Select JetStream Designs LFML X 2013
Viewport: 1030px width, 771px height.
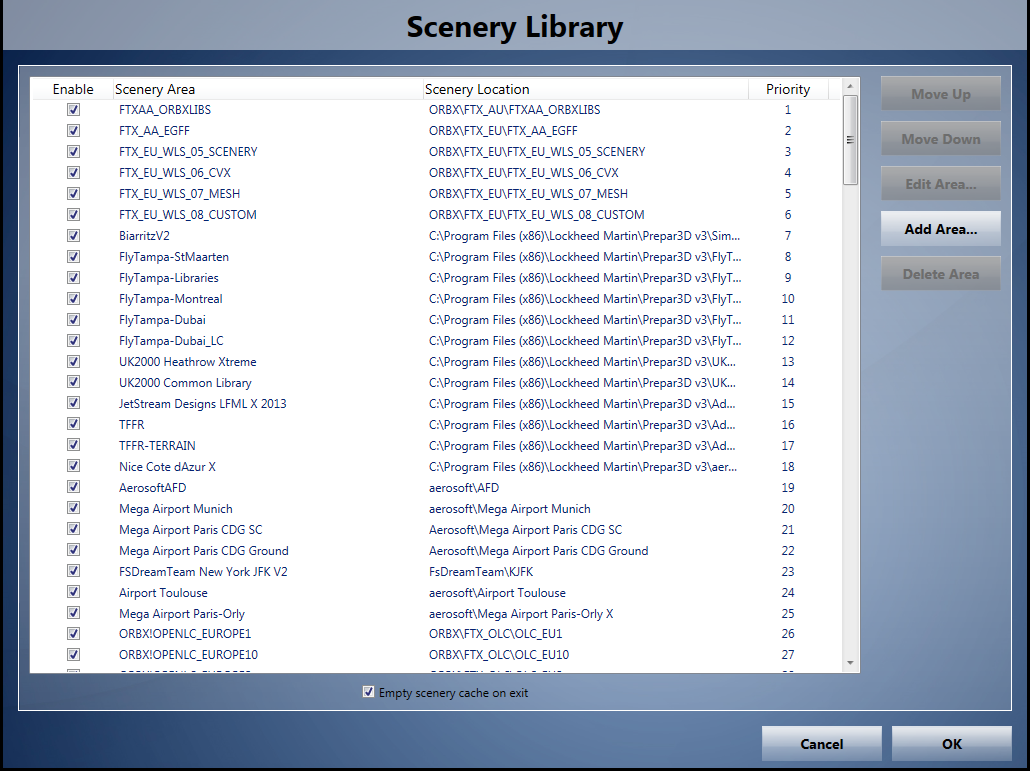tap(202, 404)
